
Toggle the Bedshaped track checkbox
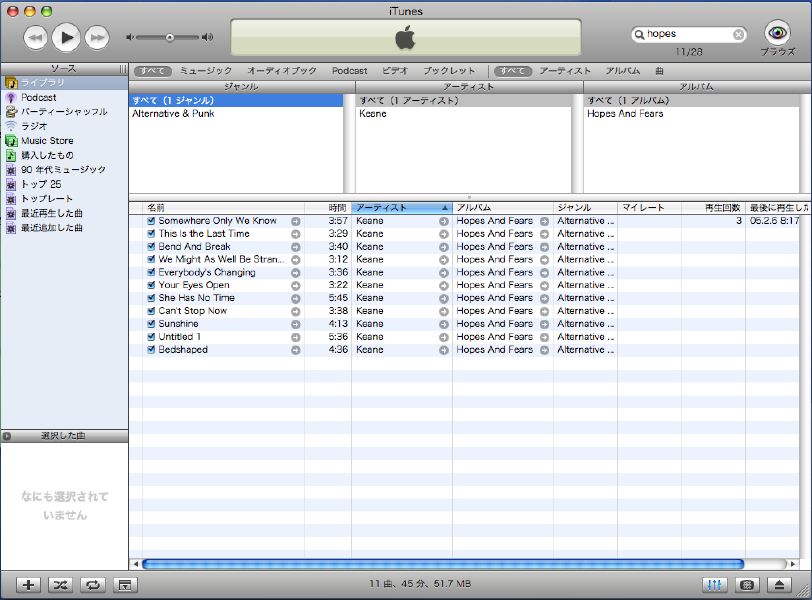pyautogui.click(x=151, y=350)
